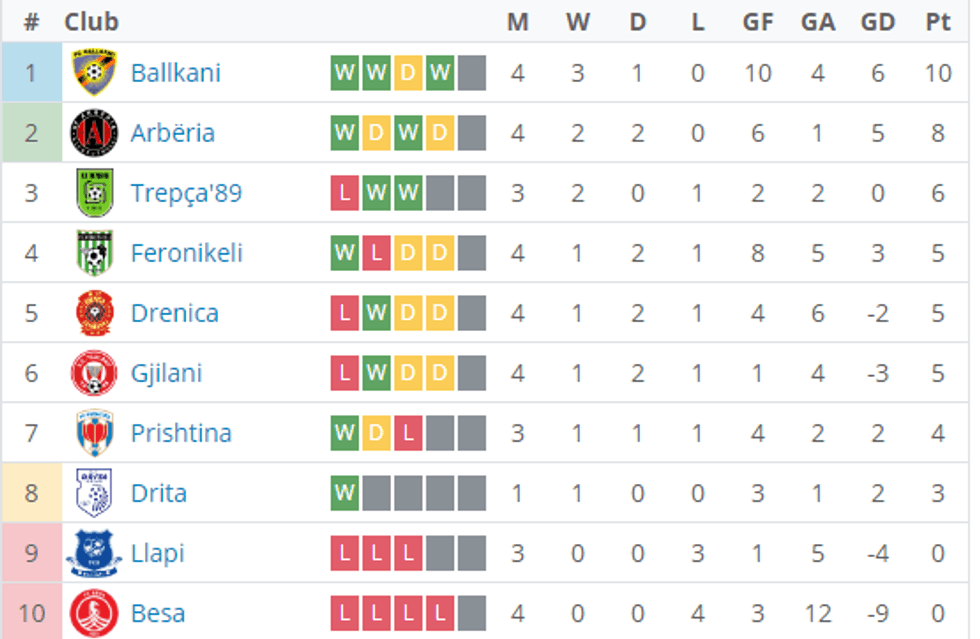Click the Prishtina club logo
This screenshot has width=980, height=639.
[x=94, y=433]
